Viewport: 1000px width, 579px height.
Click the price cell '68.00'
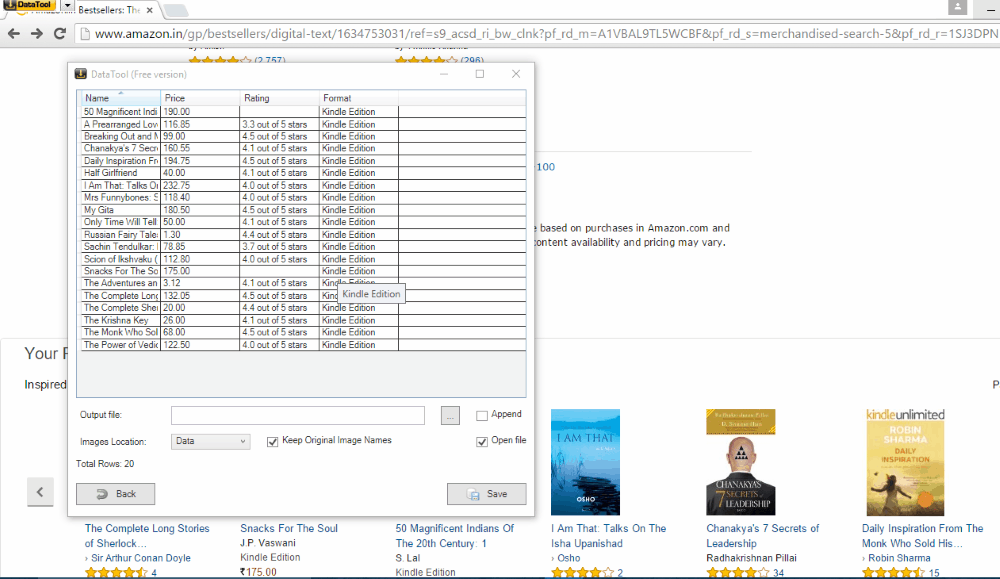point(200,332)
